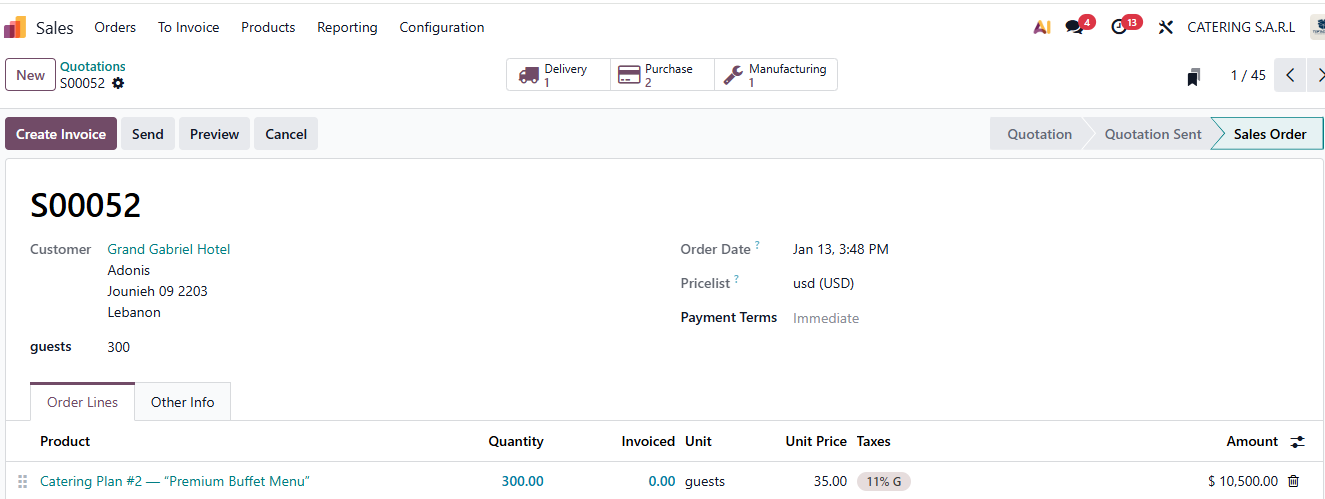Delete the Catering Plan order line
Viewport: 1325px width, 499px height.
[1293, 481]
